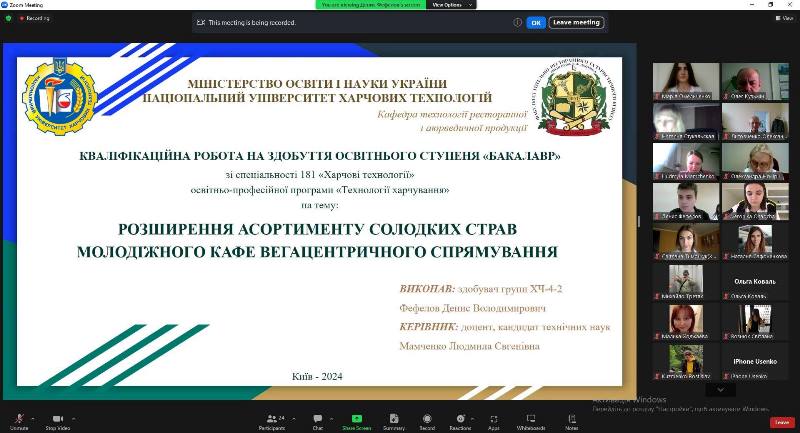Click the Recording indicator at top left

[x=35, y=18]
